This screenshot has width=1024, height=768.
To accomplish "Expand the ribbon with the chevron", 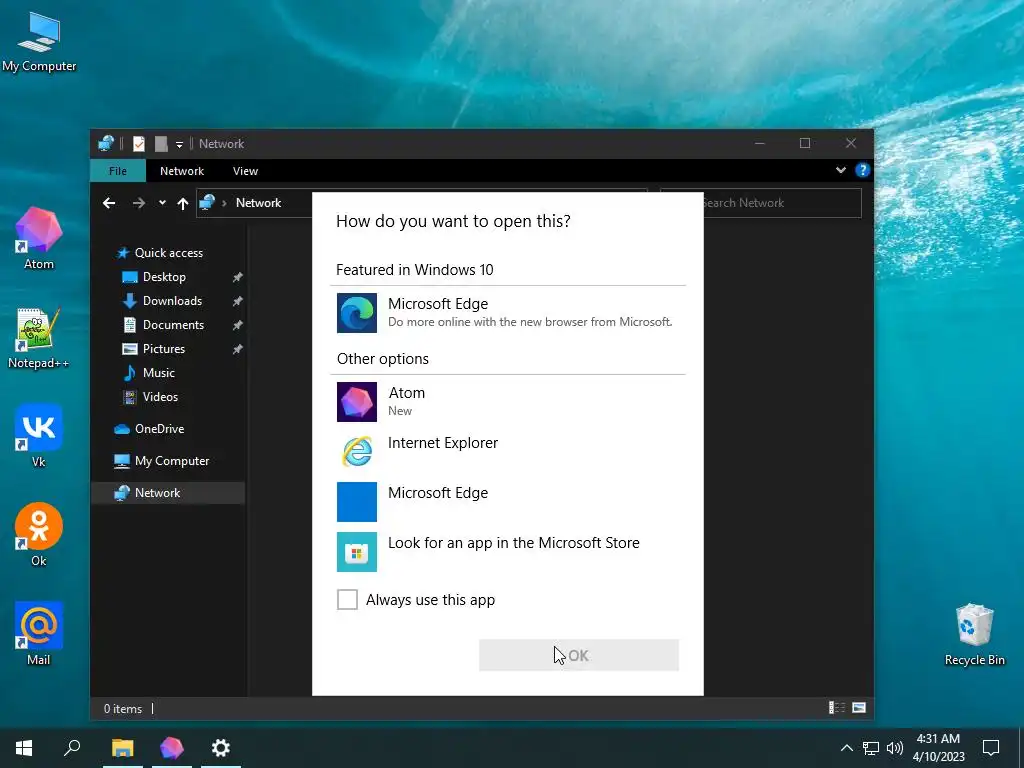I will coord(841,170).
